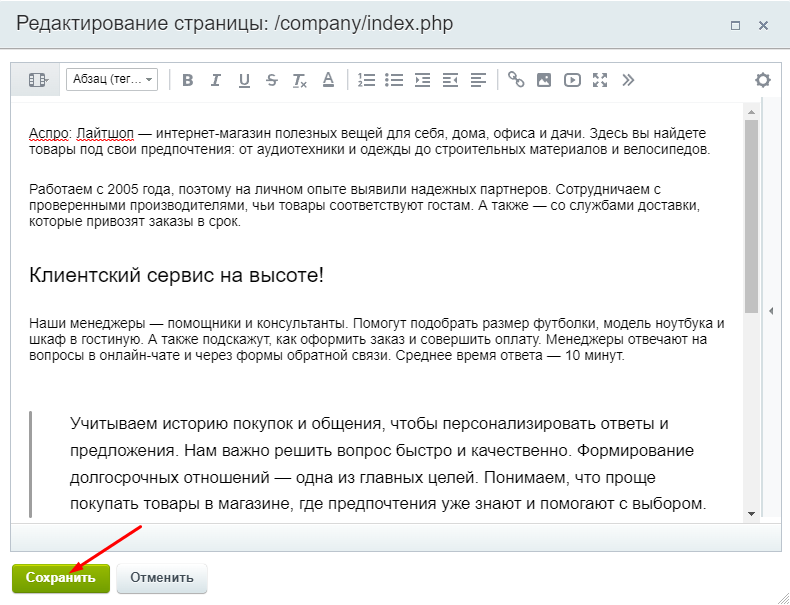Toggle strikethrough formatting

pyautogui.click(x=272, y=80)
